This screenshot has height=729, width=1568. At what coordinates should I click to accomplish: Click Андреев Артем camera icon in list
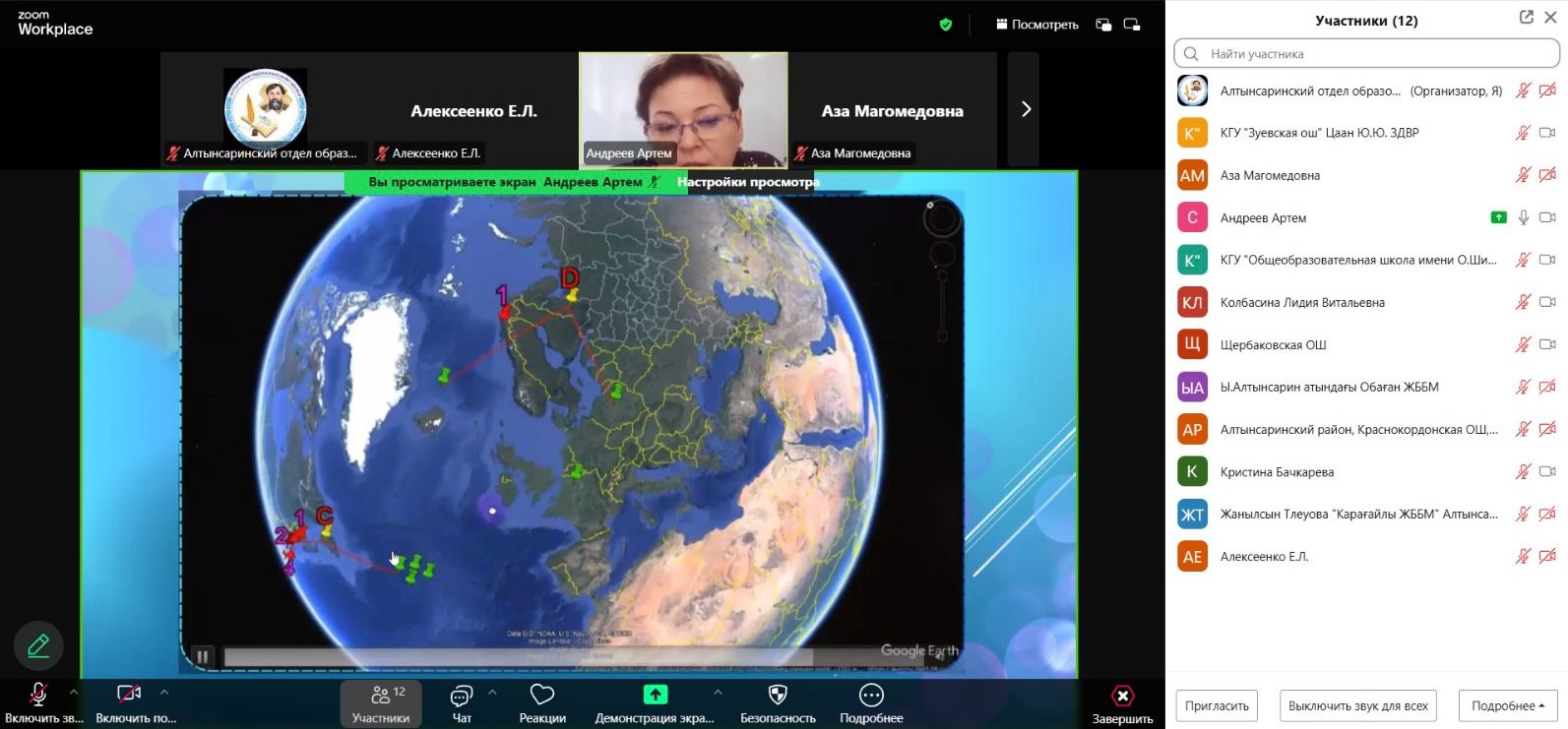point(1547,217)
